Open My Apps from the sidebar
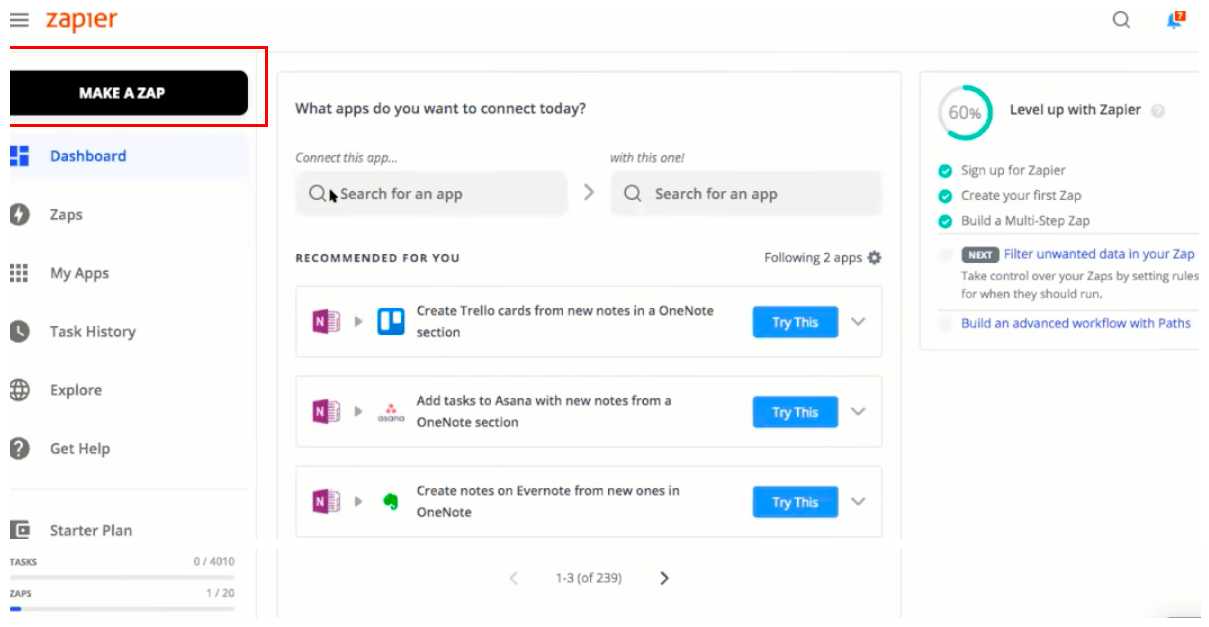 coord(77,273)
